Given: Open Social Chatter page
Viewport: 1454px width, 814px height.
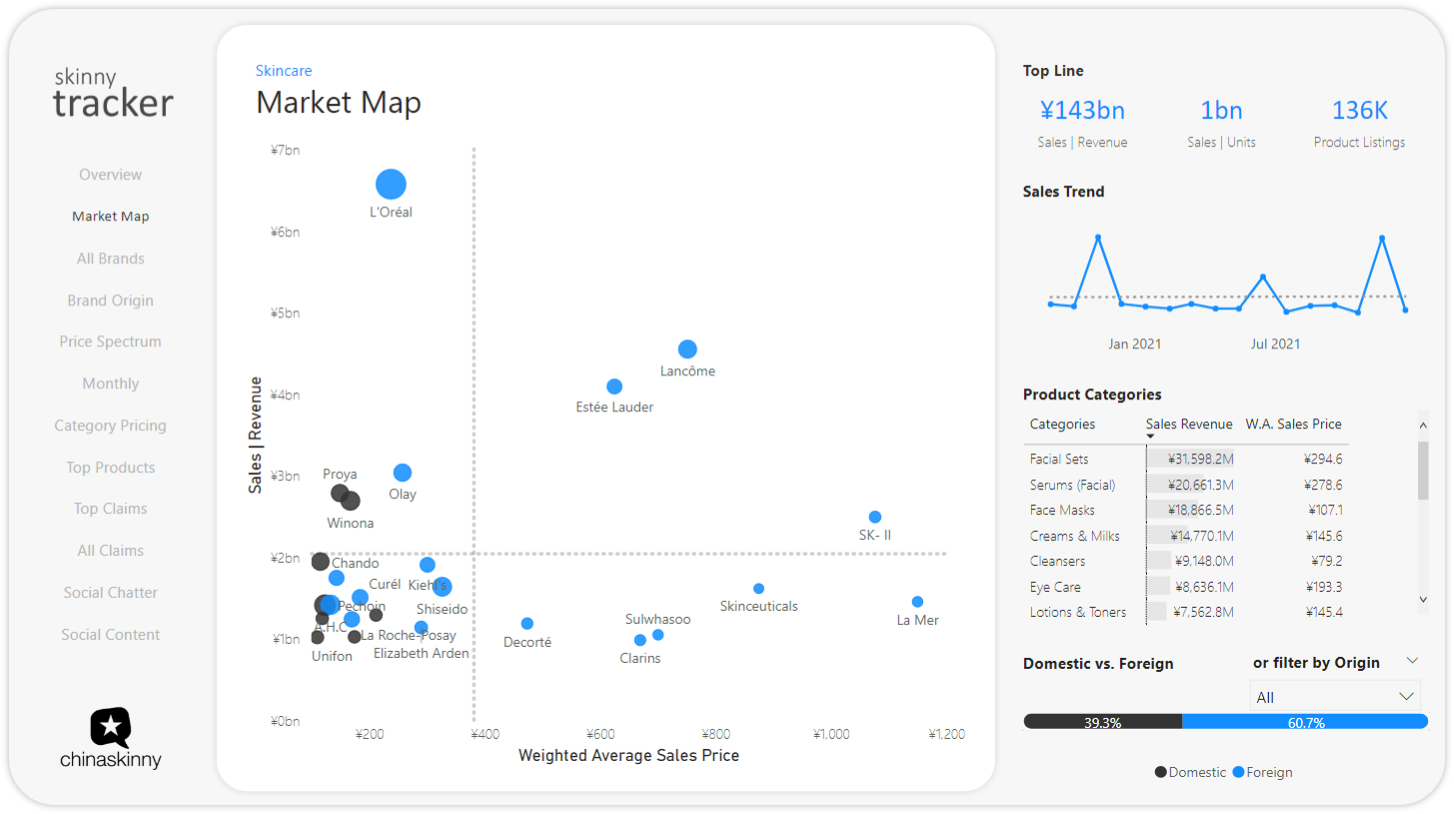Looking at the screenshot, I should pyautogui.click(x=111, y=593).
